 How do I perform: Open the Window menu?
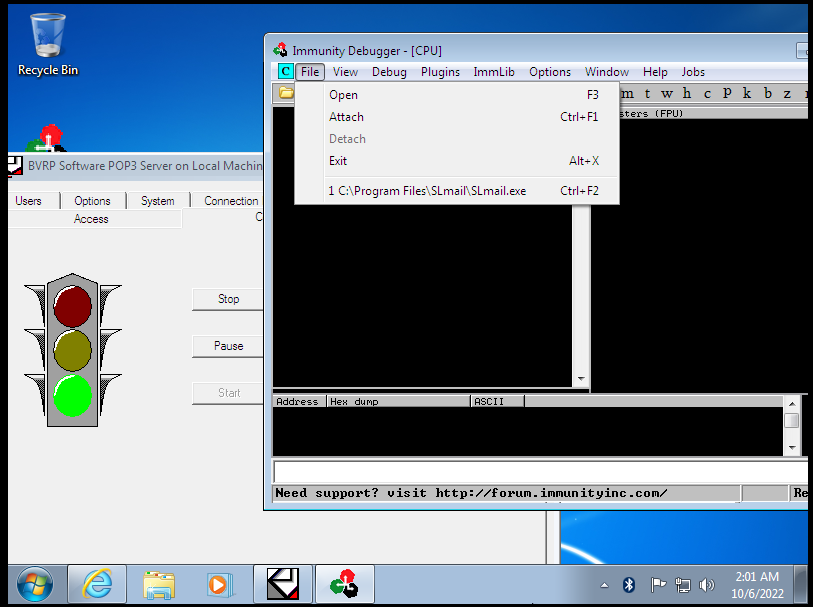pos(607,72)
